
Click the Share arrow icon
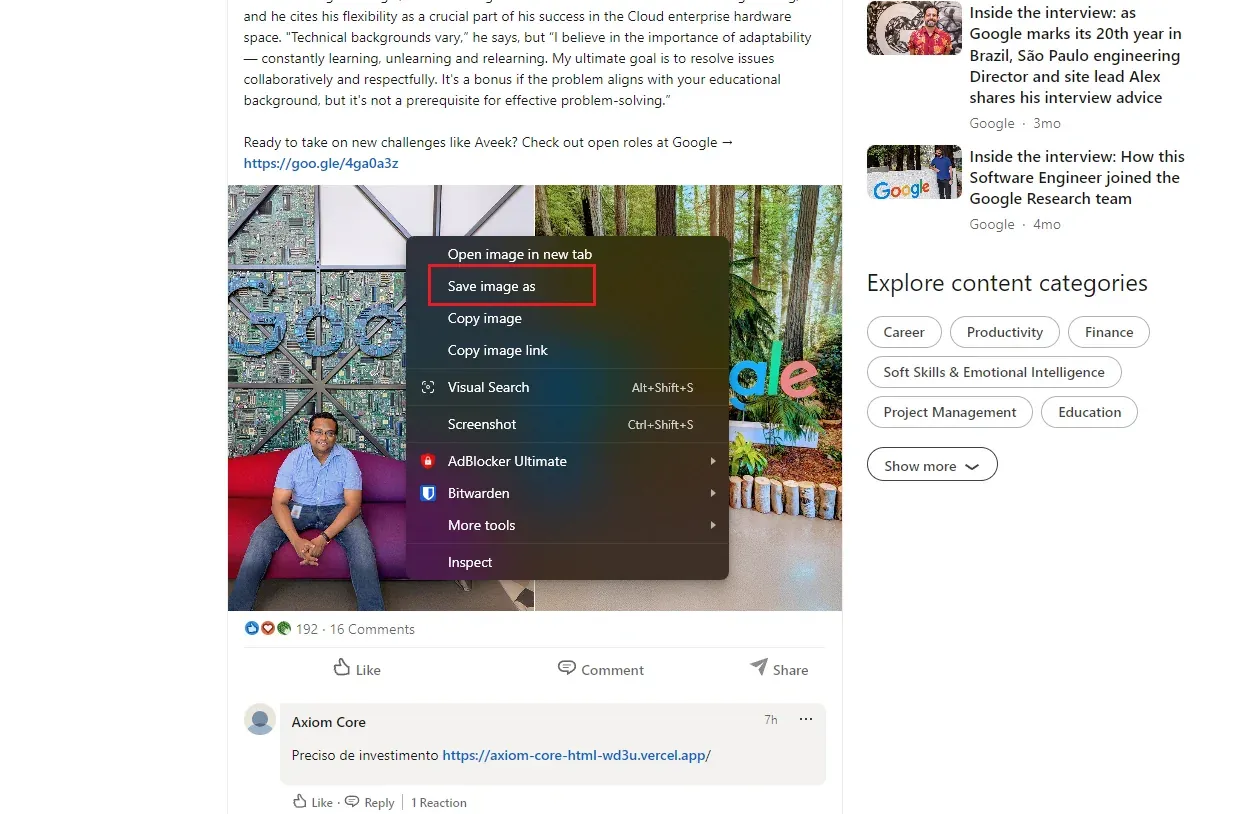point(759,667)
